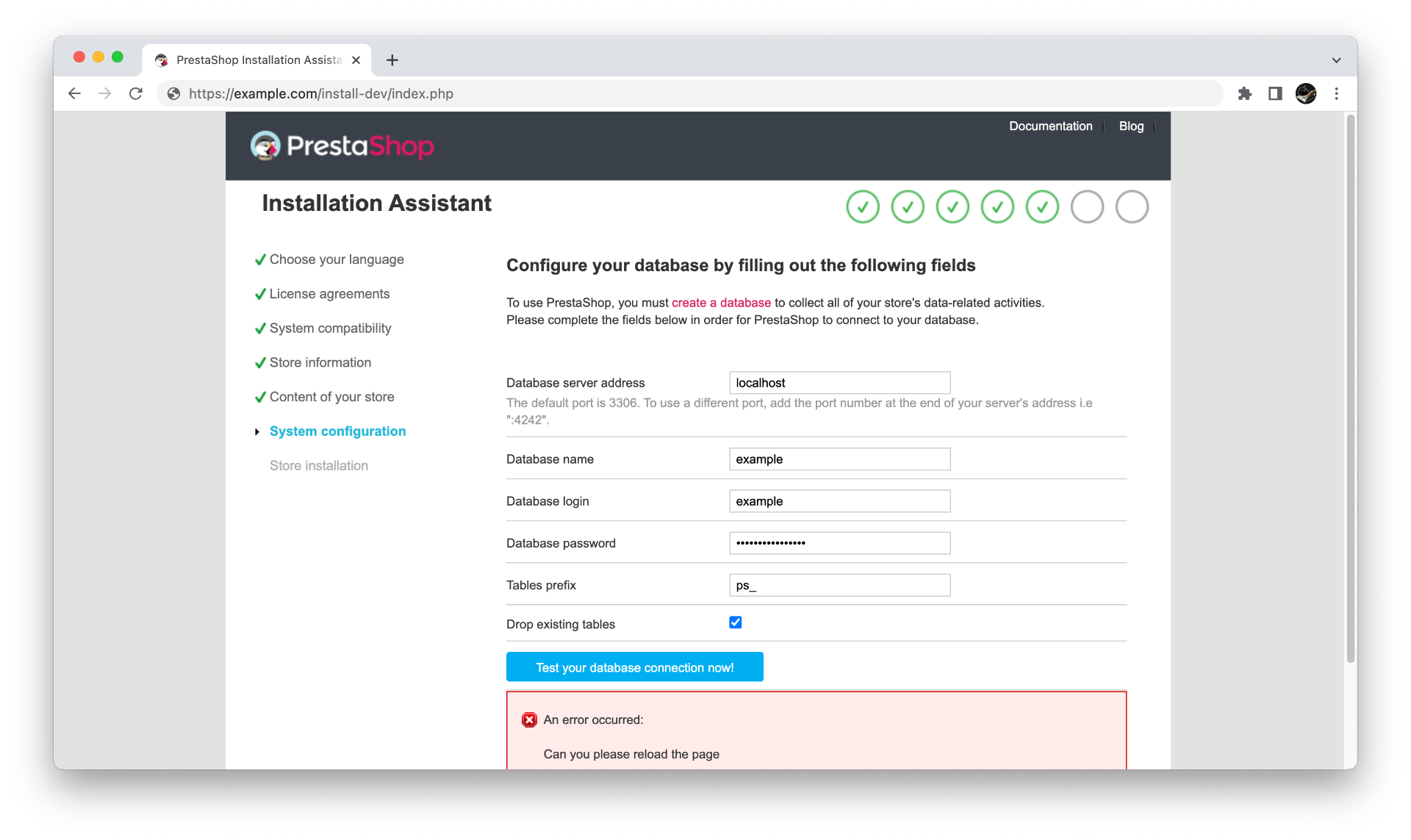The image size is (1411, 840).
Task: Click the PrestaShop logo in header
Action: 342,146
